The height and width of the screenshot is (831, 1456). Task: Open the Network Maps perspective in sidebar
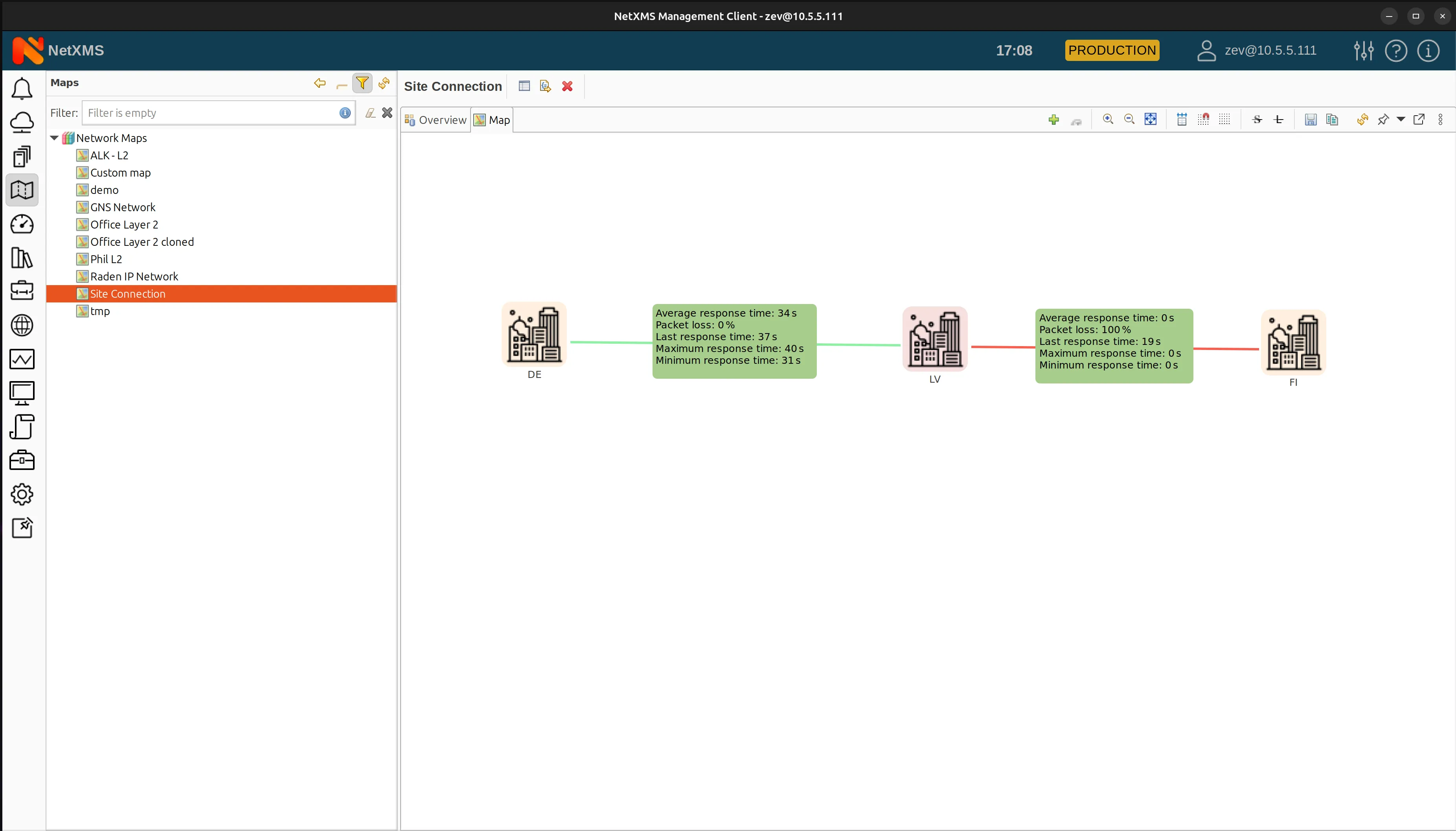point(22,190)
